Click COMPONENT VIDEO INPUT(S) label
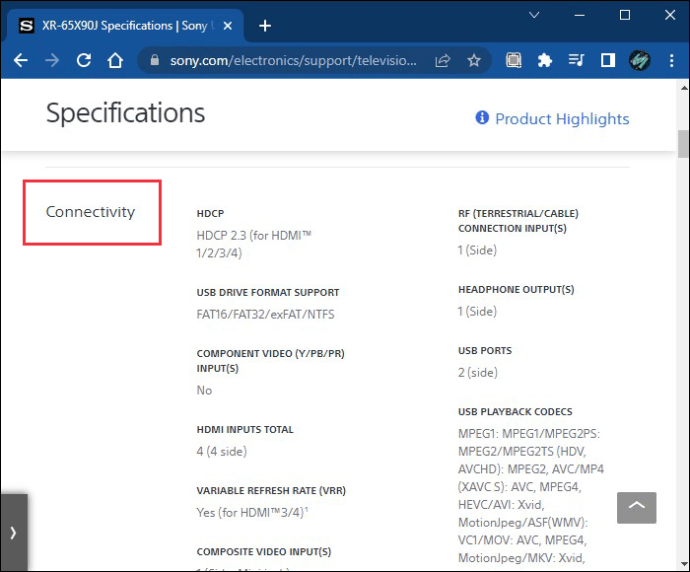This screenshot has height=572, width=690. click(x=270, y=361)
